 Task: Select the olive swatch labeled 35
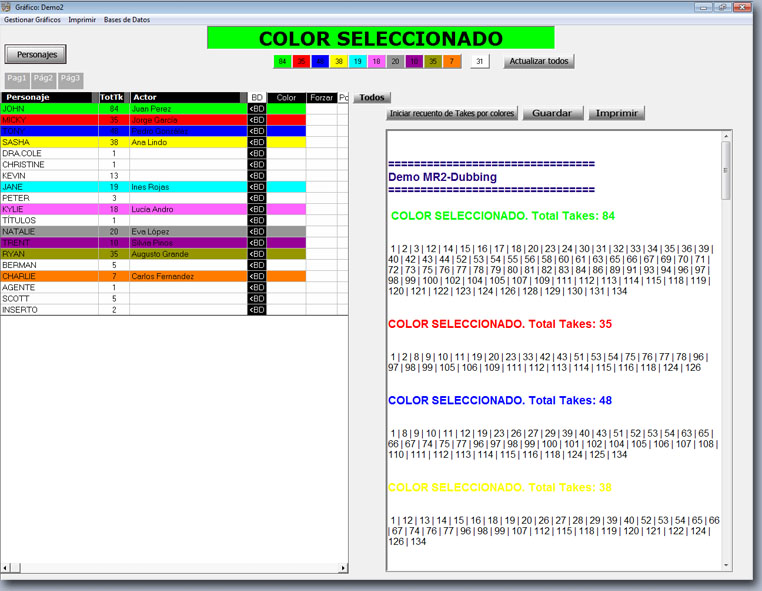(433, 61)
